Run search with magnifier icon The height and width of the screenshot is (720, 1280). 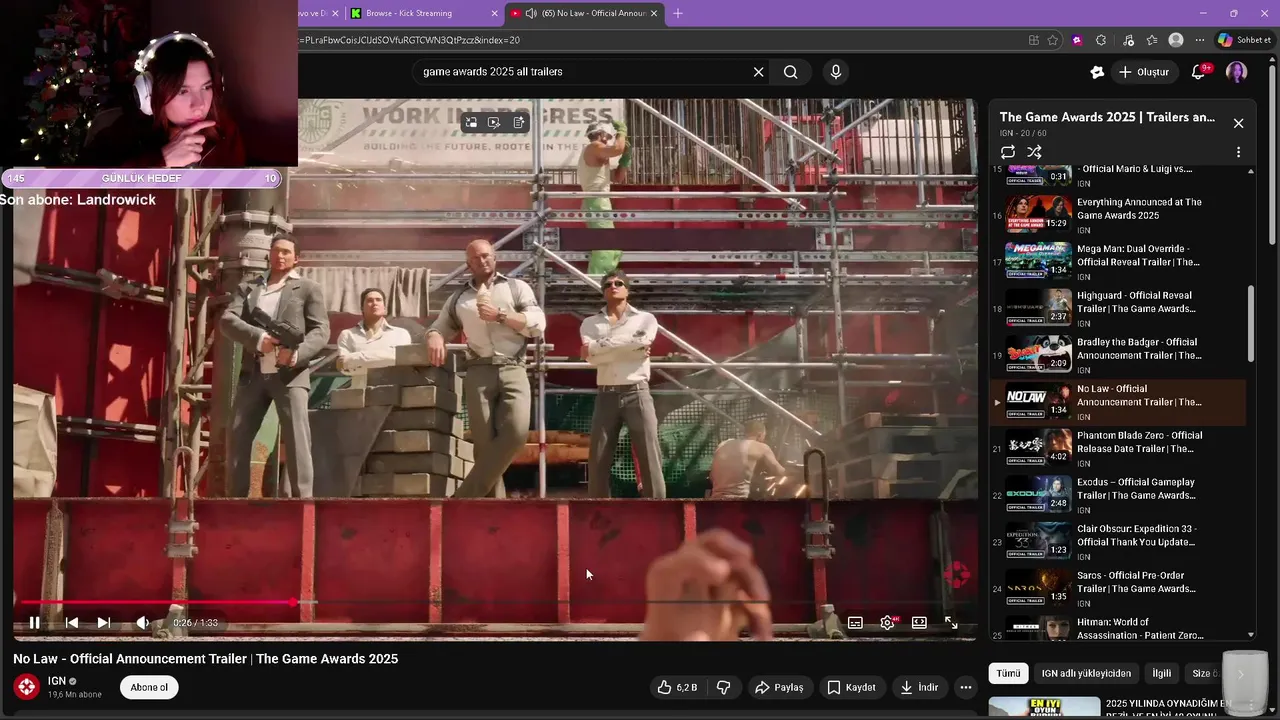point(791,72)
